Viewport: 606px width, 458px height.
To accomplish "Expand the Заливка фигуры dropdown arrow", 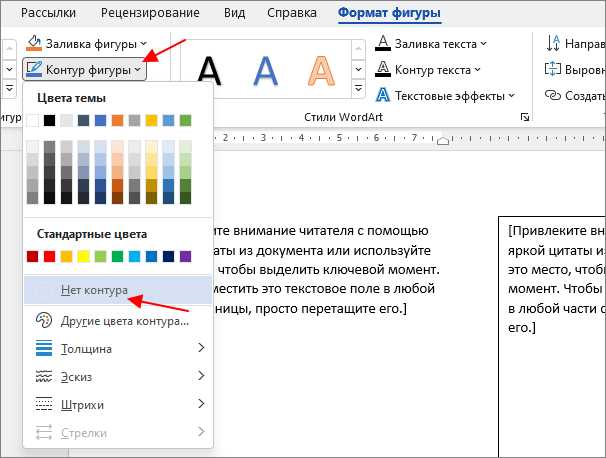I will (x=143, y=44).
